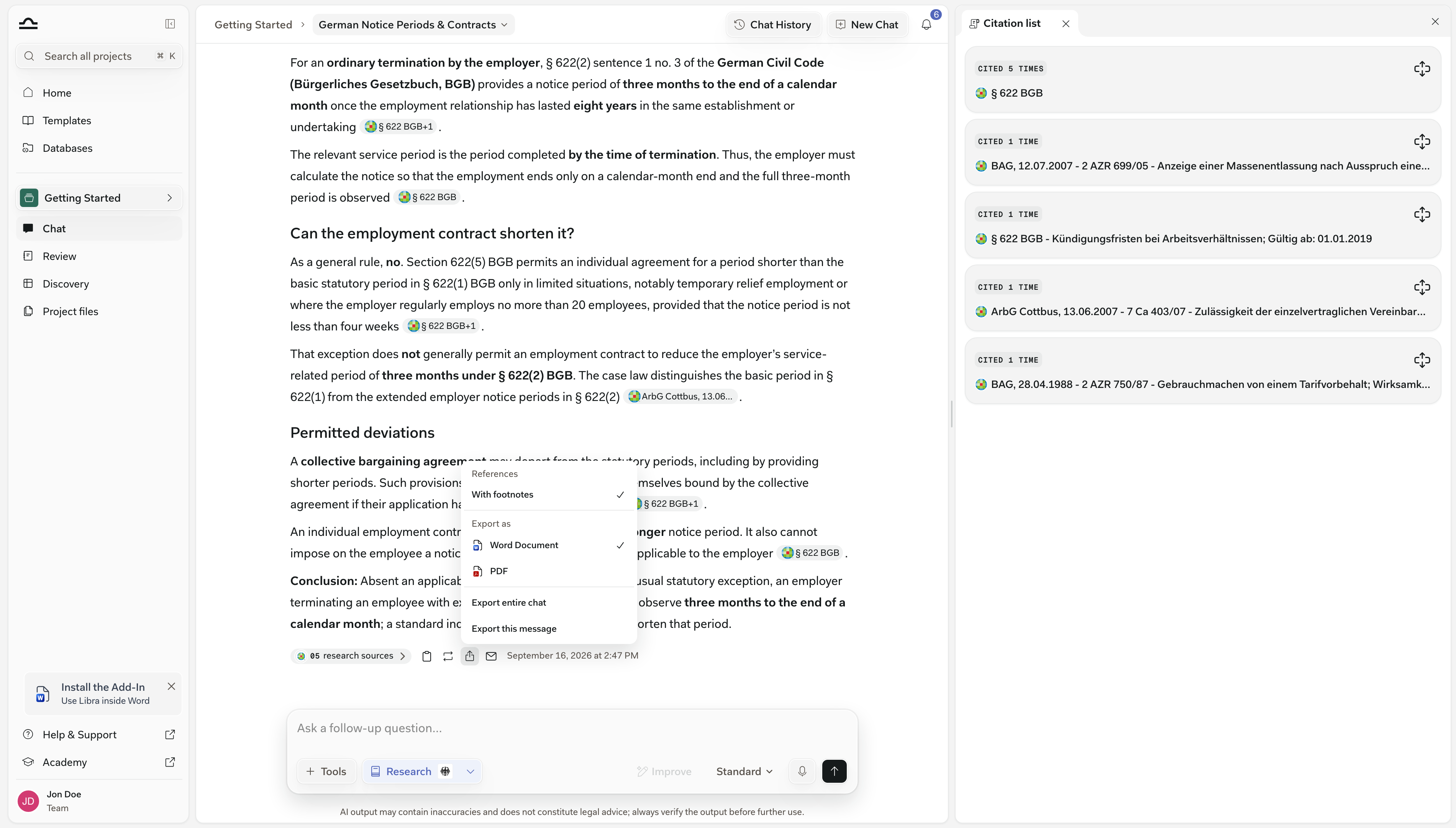Select the Chat sidebar item
The height and width of the screenshot is (828, 1456).
[99, 228]
